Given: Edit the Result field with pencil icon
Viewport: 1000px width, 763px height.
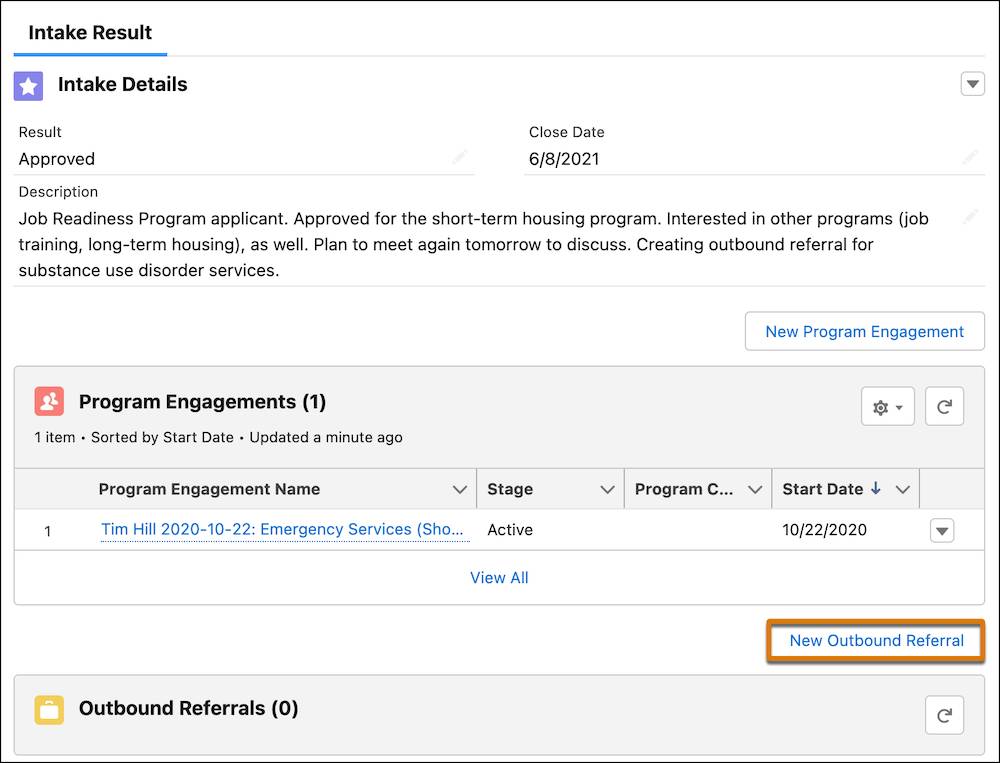Looking at the screenshot, I should [x=459, y=158].
